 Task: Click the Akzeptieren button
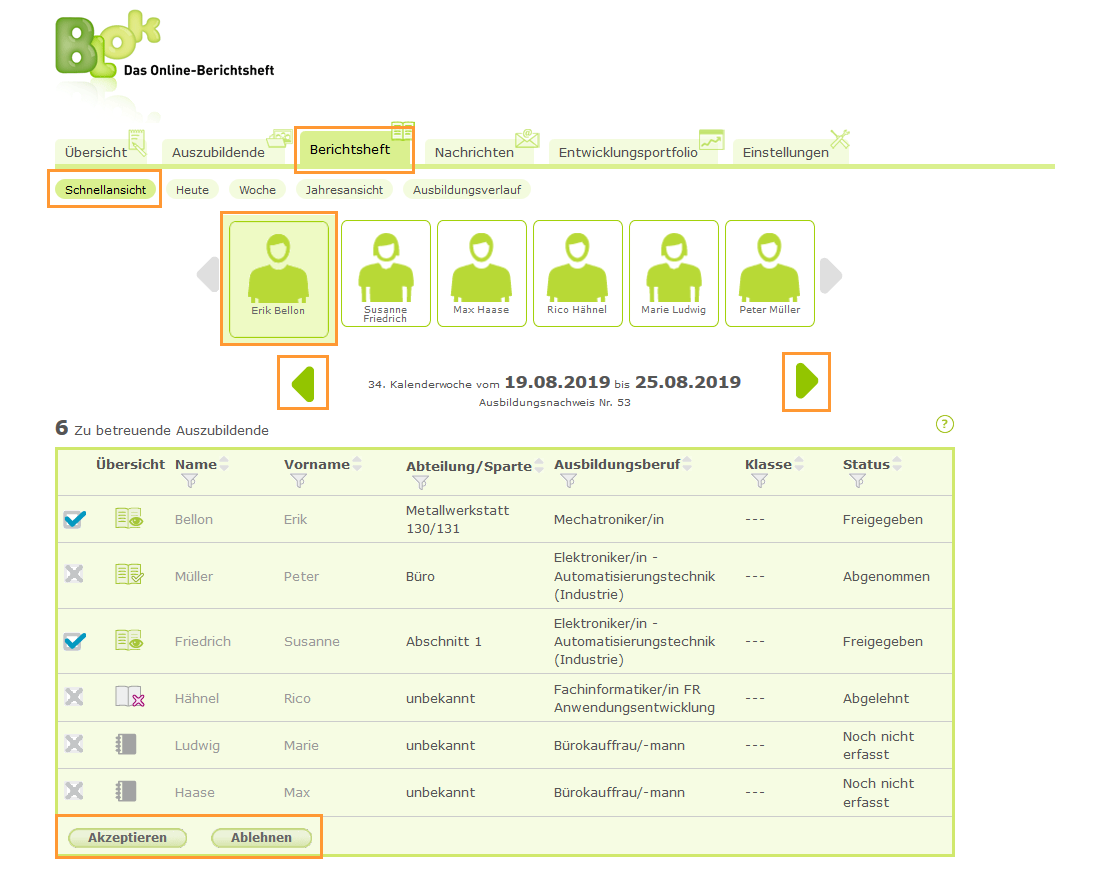pos(127,838)
